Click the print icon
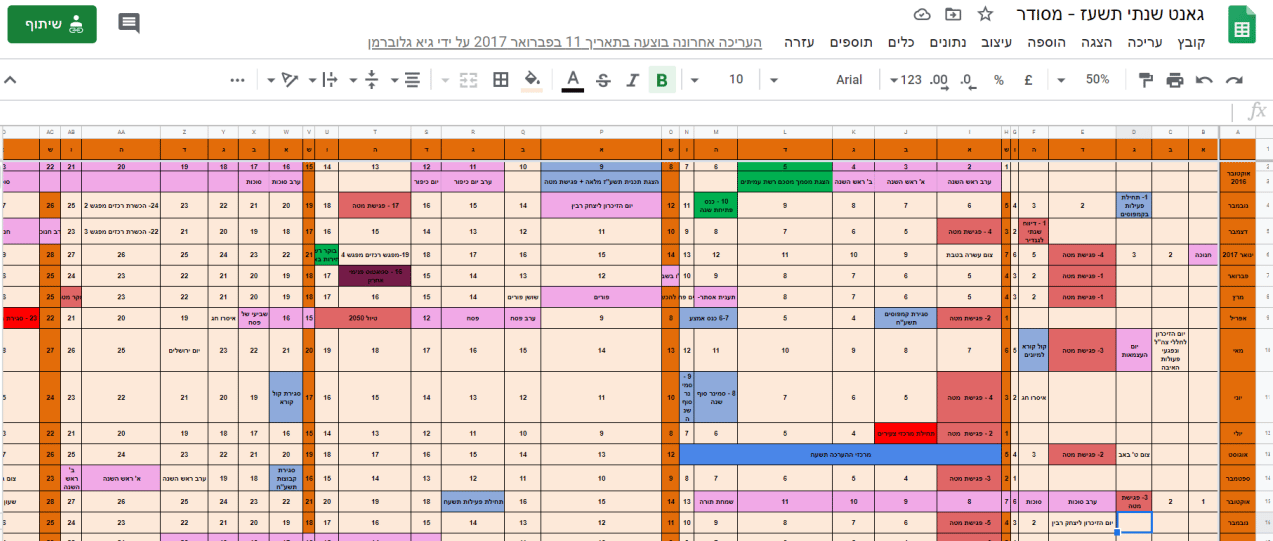Viewport: 1273px width, 541px height. [1175, 80]
